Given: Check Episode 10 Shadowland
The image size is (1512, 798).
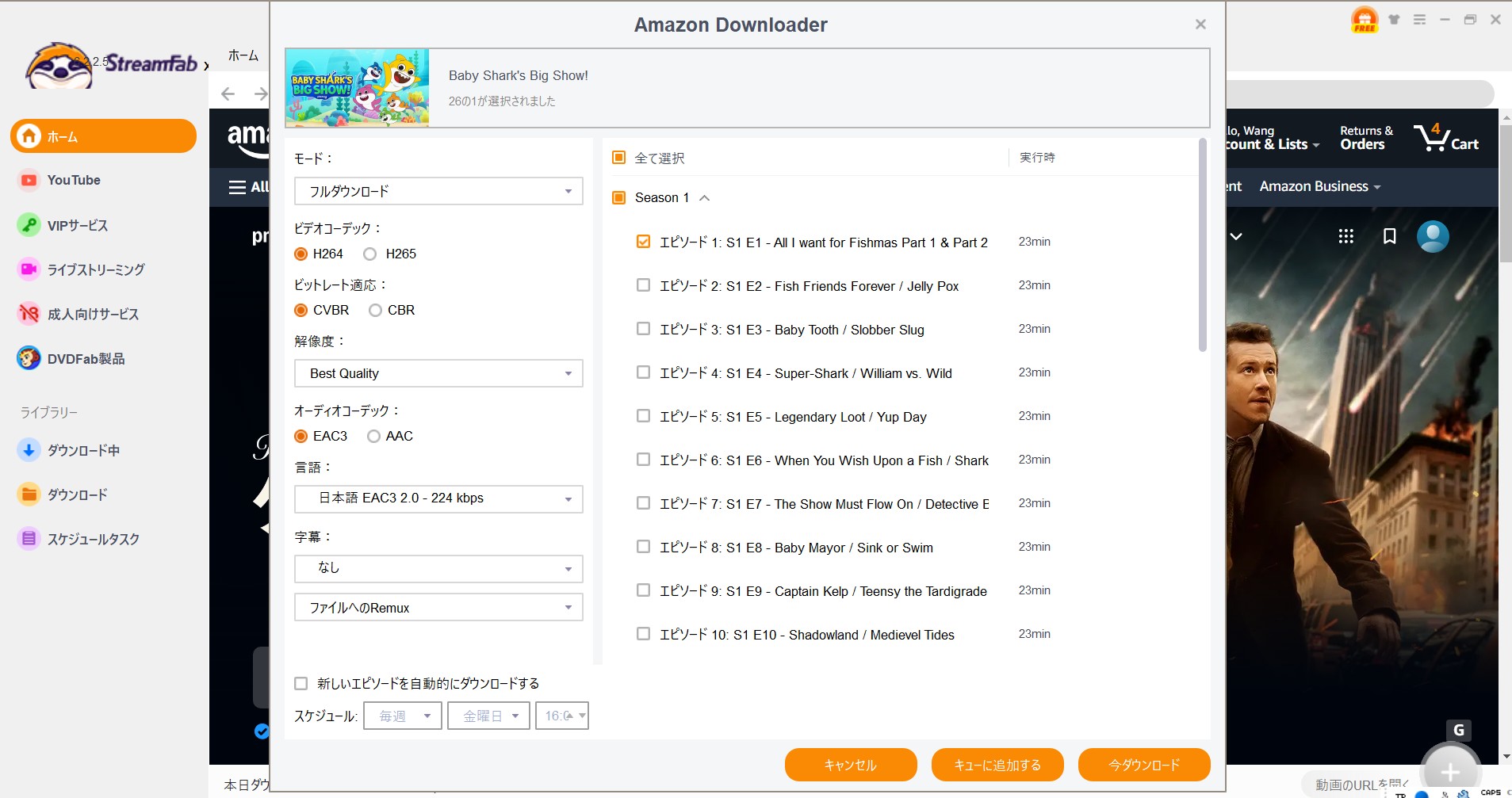Looking at the screenshot, I should [x=643, y=634].
